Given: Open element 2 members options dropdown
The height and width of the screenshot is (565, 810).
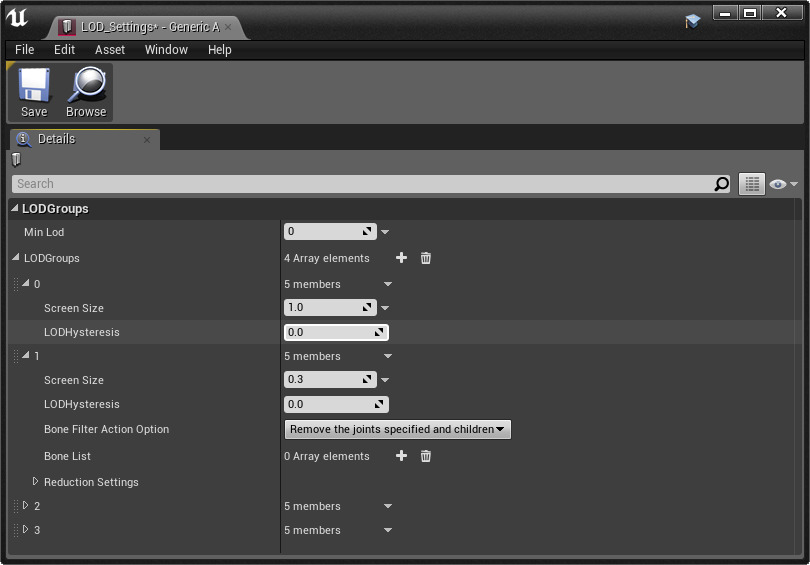Looking at the screenshot, I should tap(388, 506).
